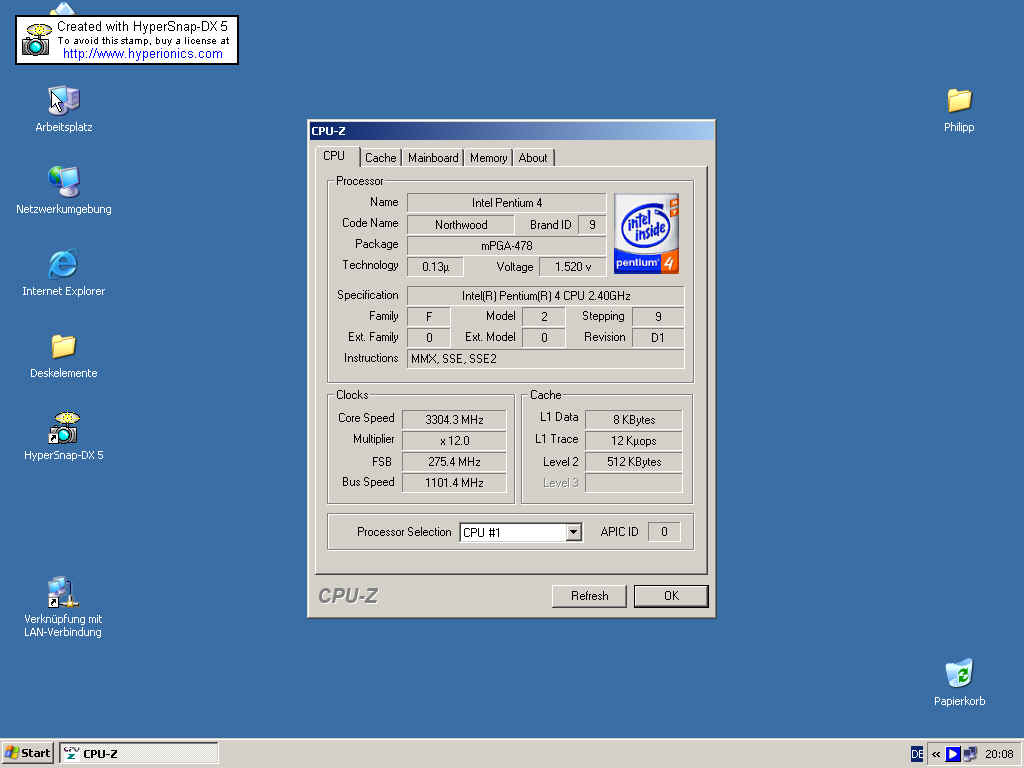
Task: Click the Multiplier value x 12.0
Action: pos(455,441)
